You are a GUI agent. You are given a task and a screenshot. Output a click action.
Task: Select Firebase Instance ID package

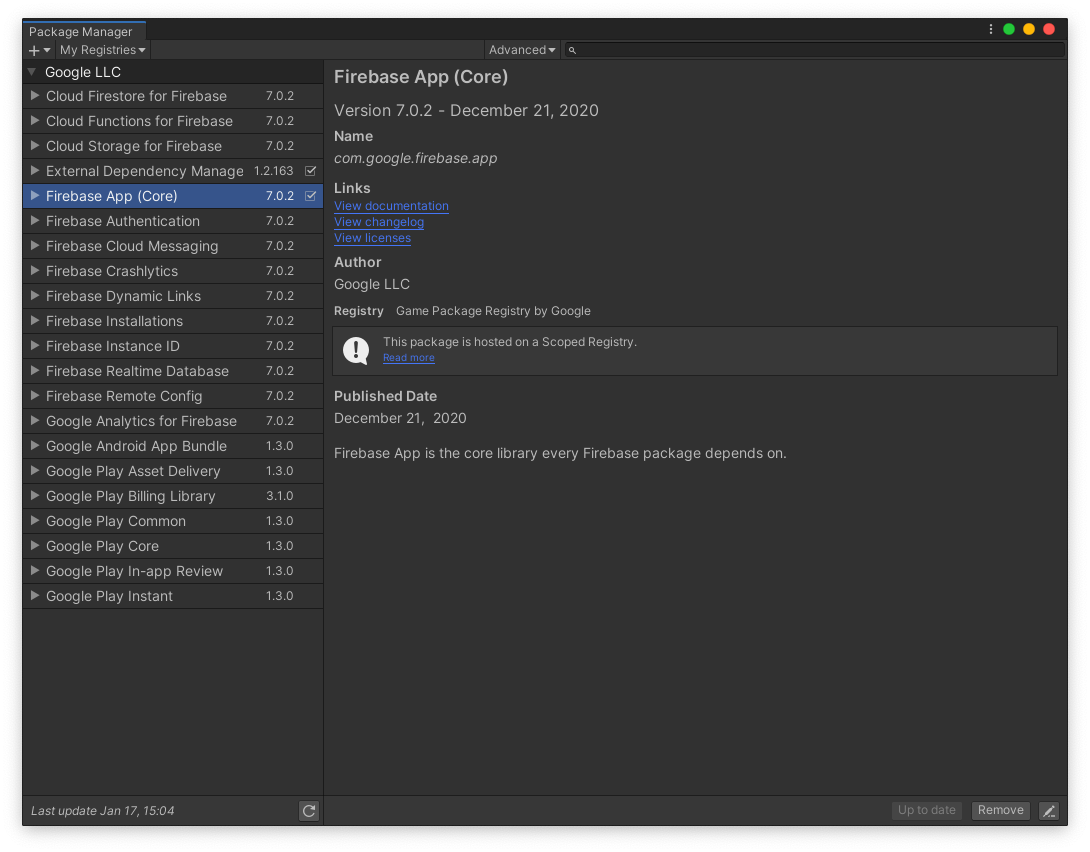click(172, 346)
